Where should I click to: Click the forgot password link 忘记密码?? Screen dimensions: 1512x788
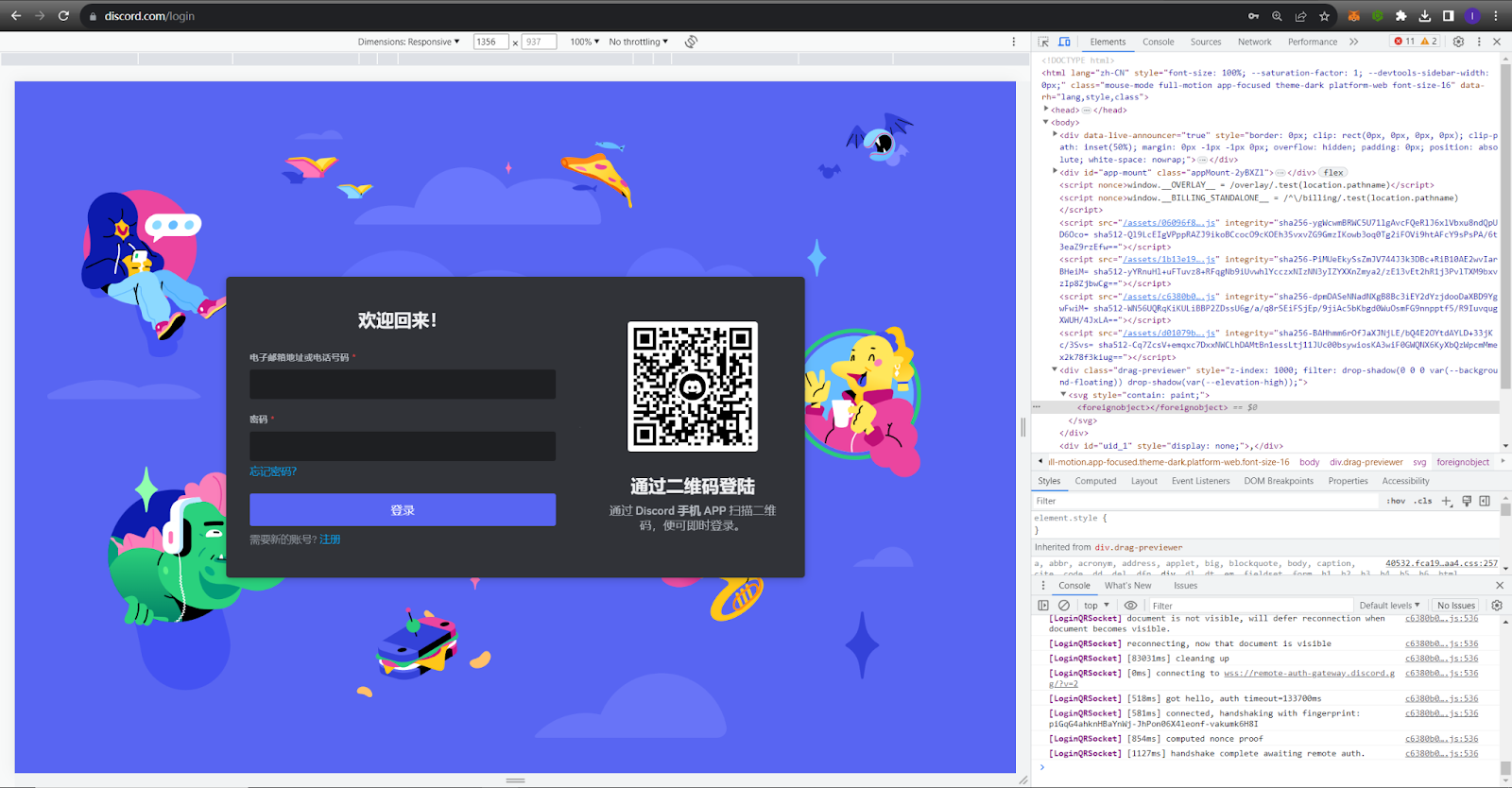click(273, 471)
